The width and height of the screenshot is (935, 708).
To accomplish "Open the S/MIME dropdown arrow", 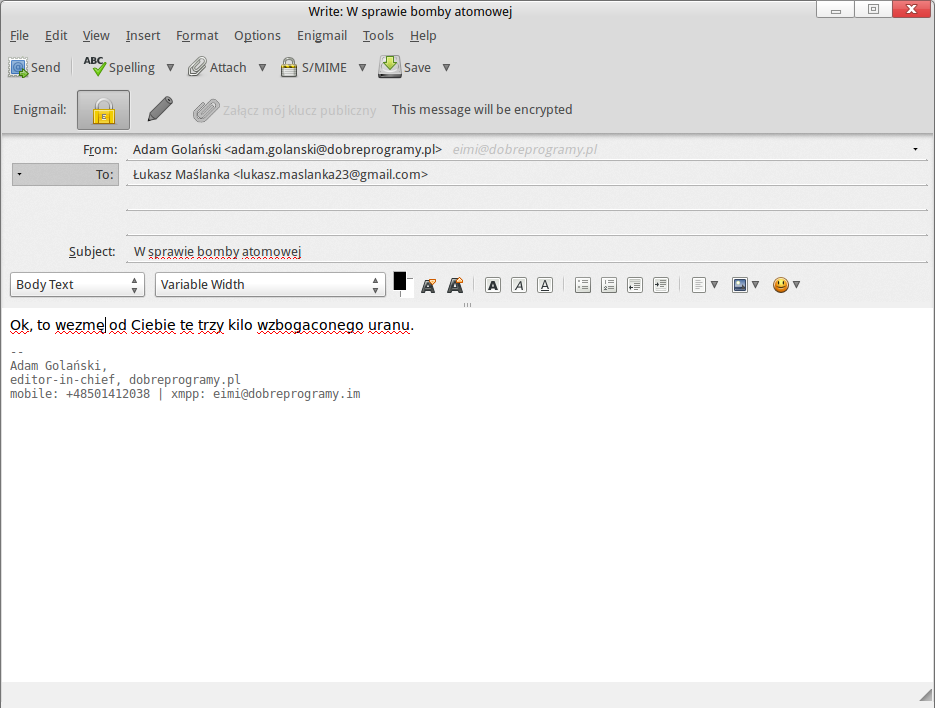I will tap(362, 67).
